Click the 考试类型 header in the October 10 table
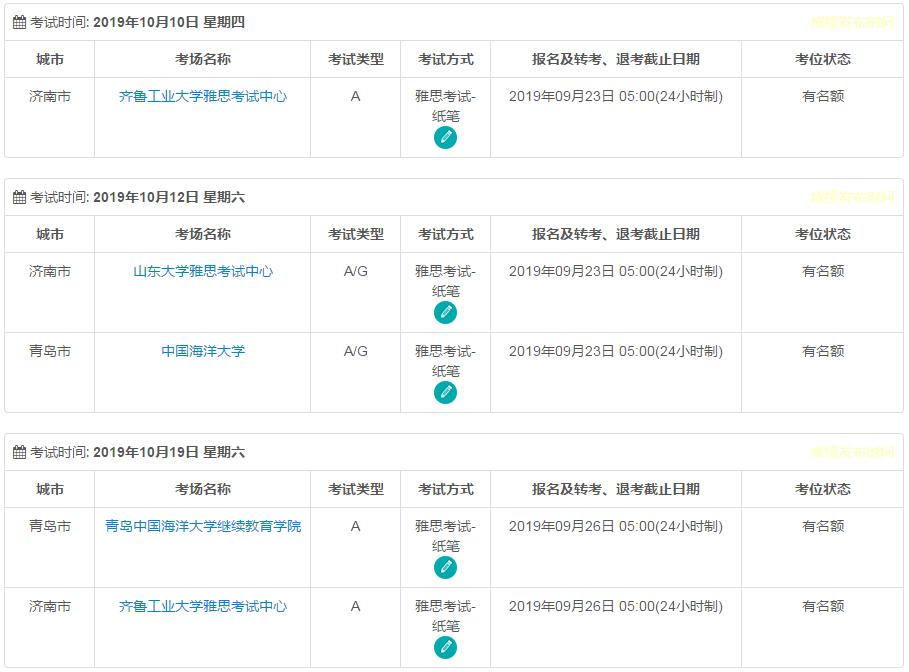 pyautogui.click(x=356, y=59)
